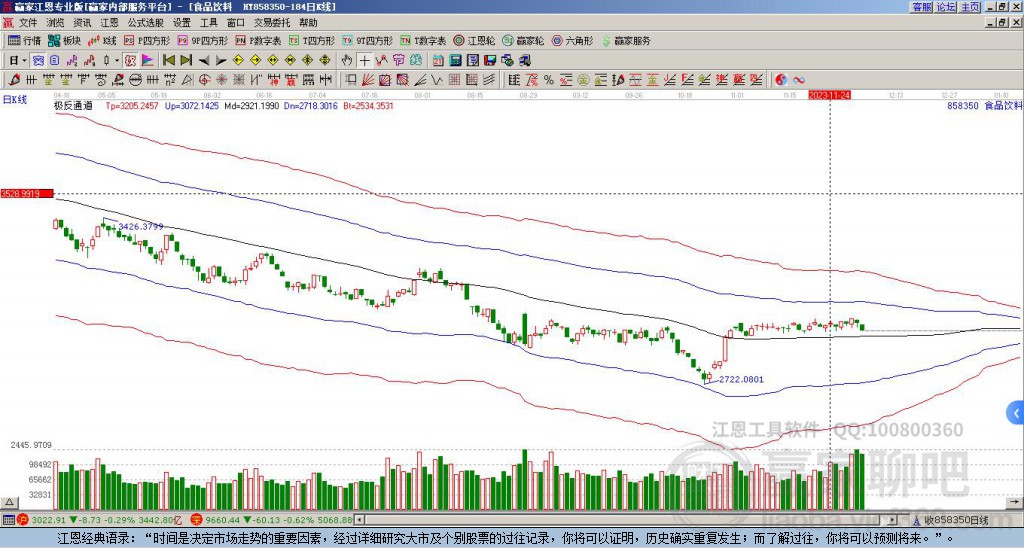This screenshot has width=1024, height=548.
Task: Jump to first bar with green left-end arrow
Action: [x=168, y=61]
